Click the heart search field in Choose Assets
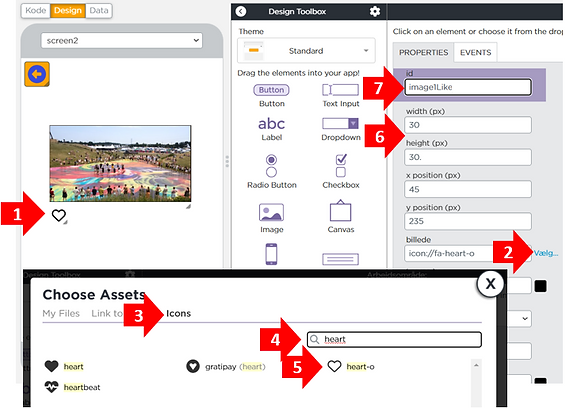 394,339
